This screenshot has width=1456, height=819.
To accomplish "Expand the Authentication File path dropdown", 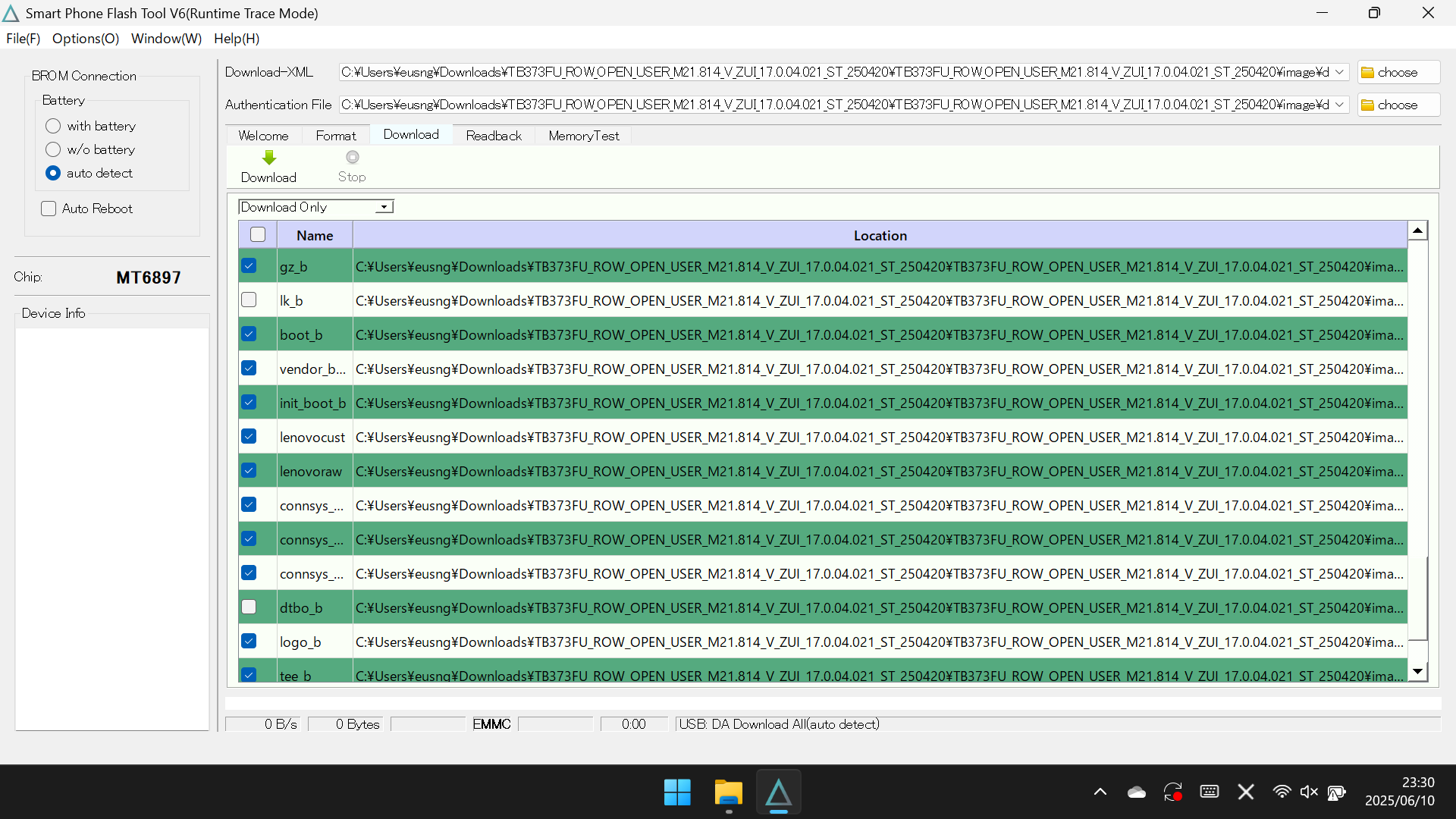I will pyautogui.click(x=1340, y=105).
